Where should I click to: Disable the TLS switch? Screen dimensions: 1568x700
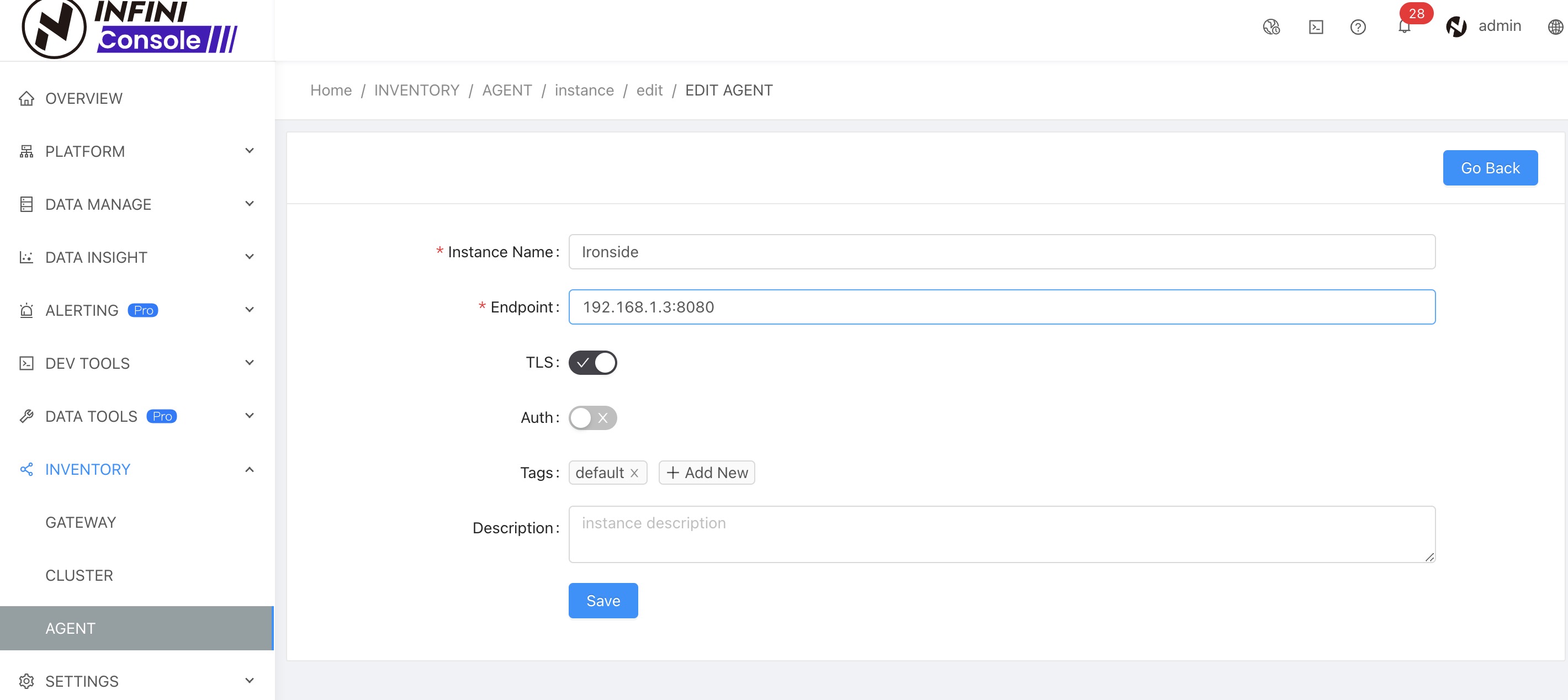tap(592, 362)
